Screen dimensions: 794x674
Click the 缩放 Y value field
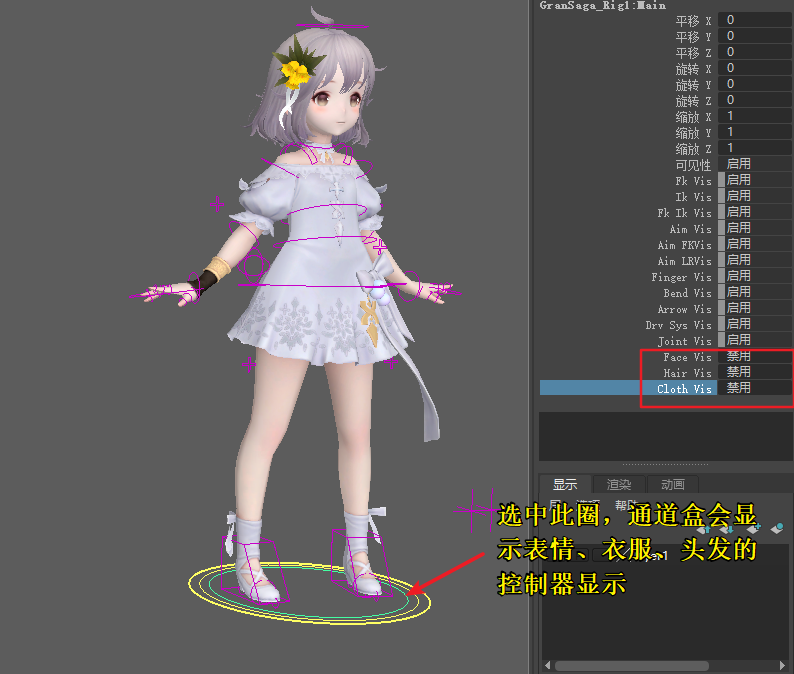coord(755,132)
